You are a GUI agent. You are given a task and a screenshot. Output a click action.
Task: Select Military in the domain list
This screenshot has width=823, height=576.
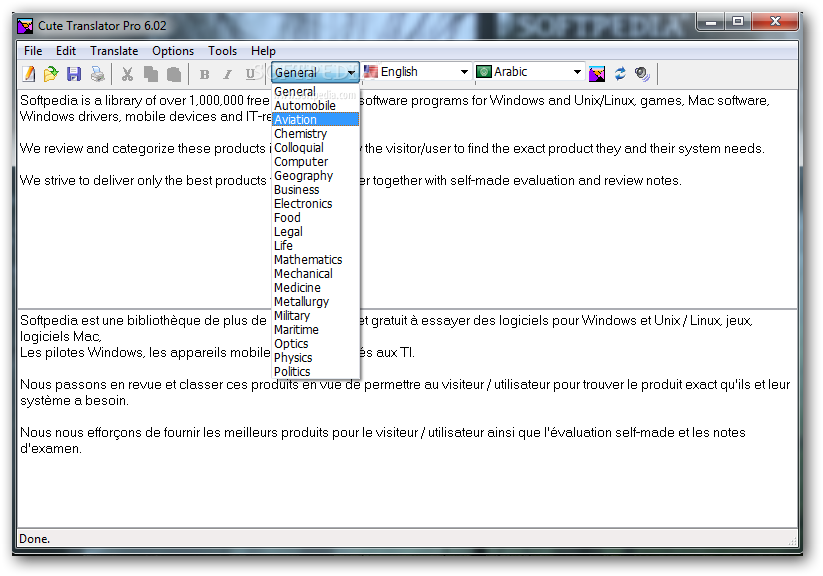point(315,316)
